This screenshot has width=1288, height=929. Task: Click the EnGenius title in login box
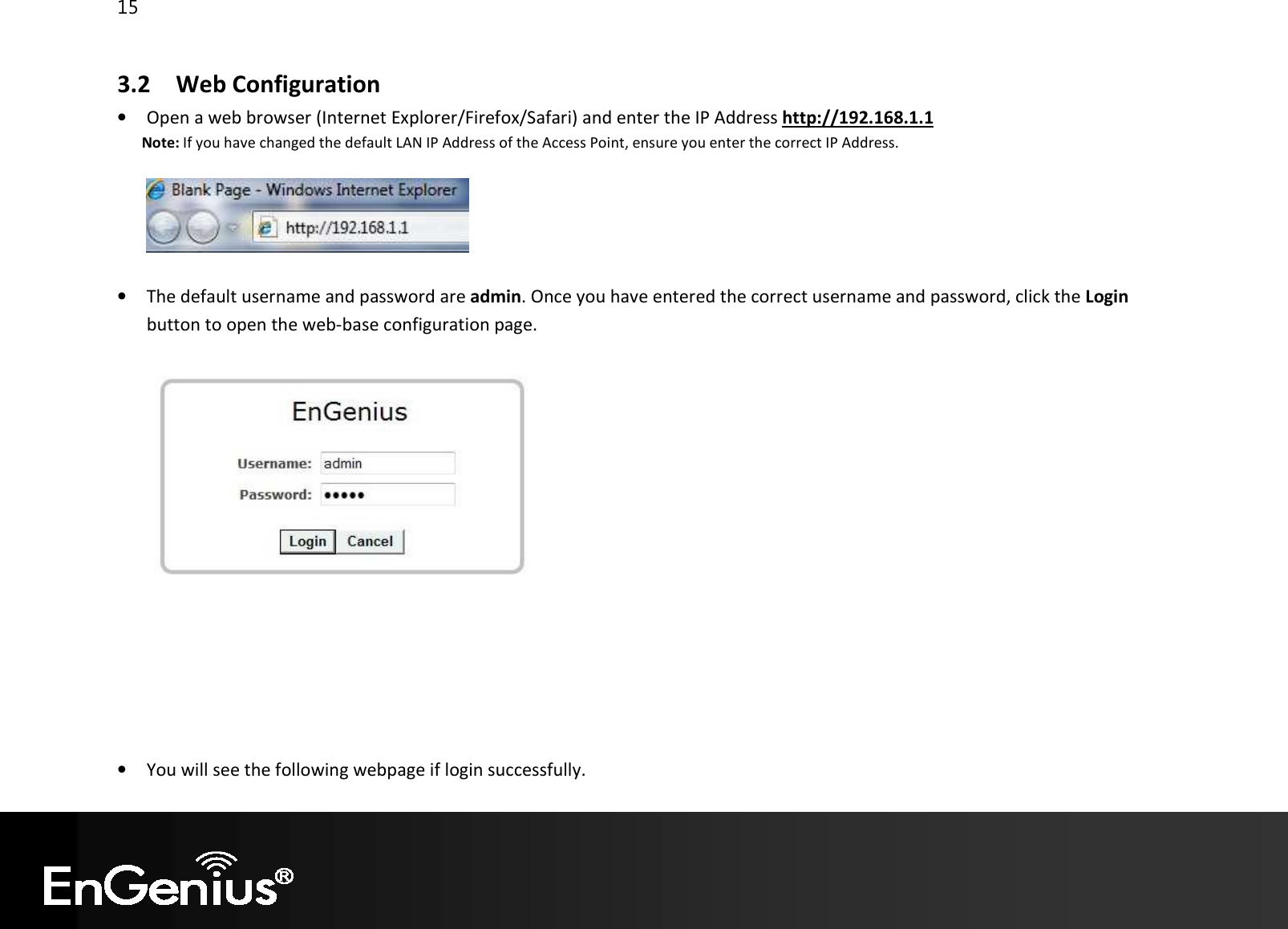click(349, 412)
